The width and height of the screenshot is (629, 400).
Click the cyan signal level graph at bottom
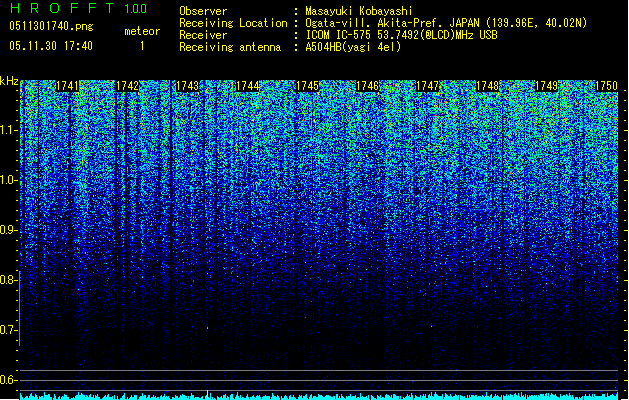(319, 396)
